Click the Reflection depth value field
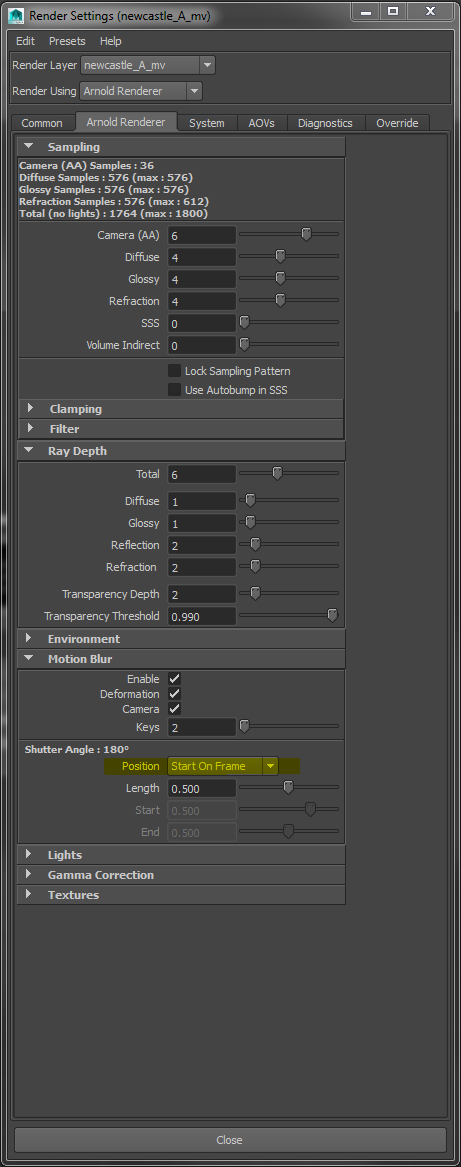 [x=202, y=546]
